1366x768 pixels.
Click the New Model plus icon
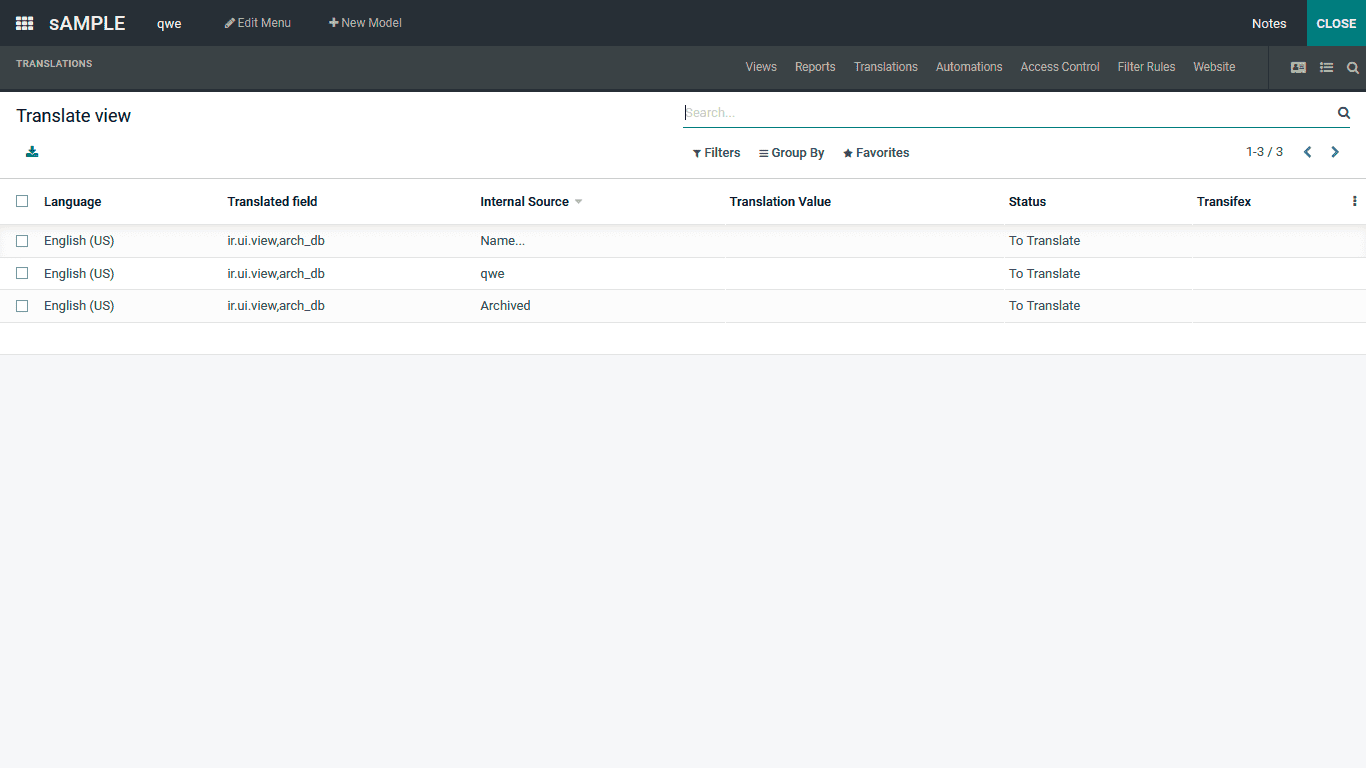pyautogui.click(x=333, y=22)
